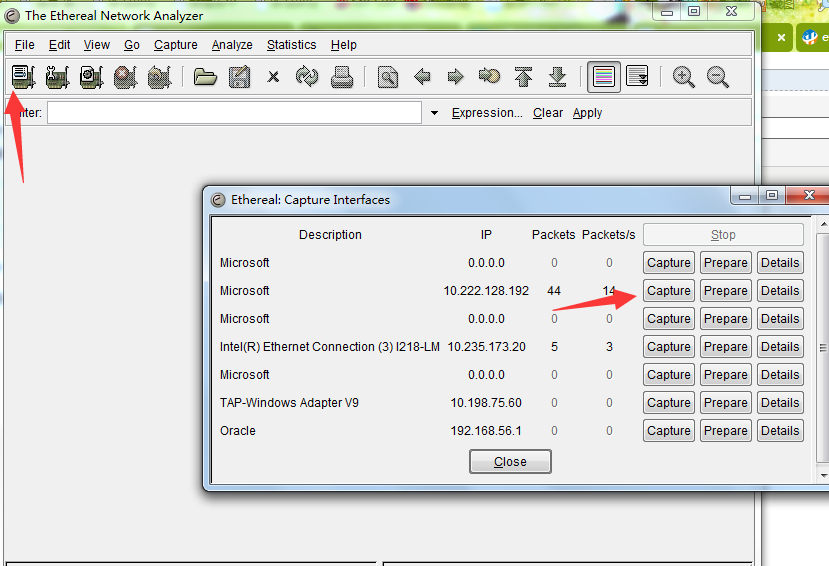Click the Capture Interfaces dialog scrollbar
This screenshot has height=566, width=829.
[823, 348]
